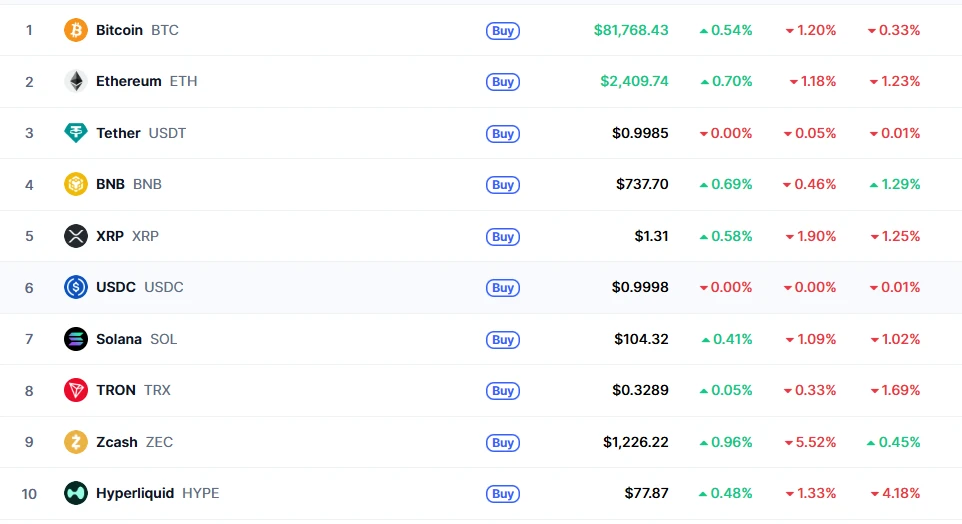
Task: Buy Ethereum using its Buy button
Action: click(x=503, y=82)
